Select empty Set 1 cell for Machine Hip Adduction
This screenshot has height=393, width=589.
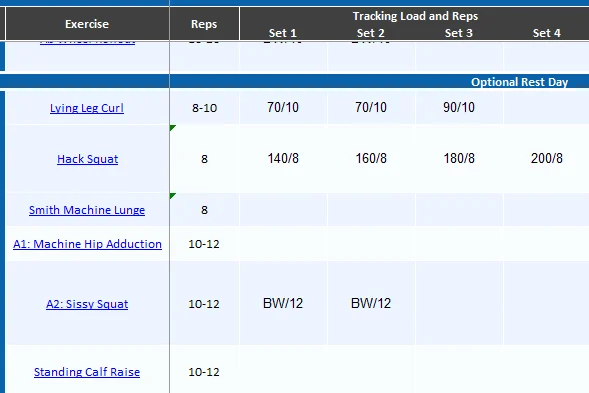(283, 244)
